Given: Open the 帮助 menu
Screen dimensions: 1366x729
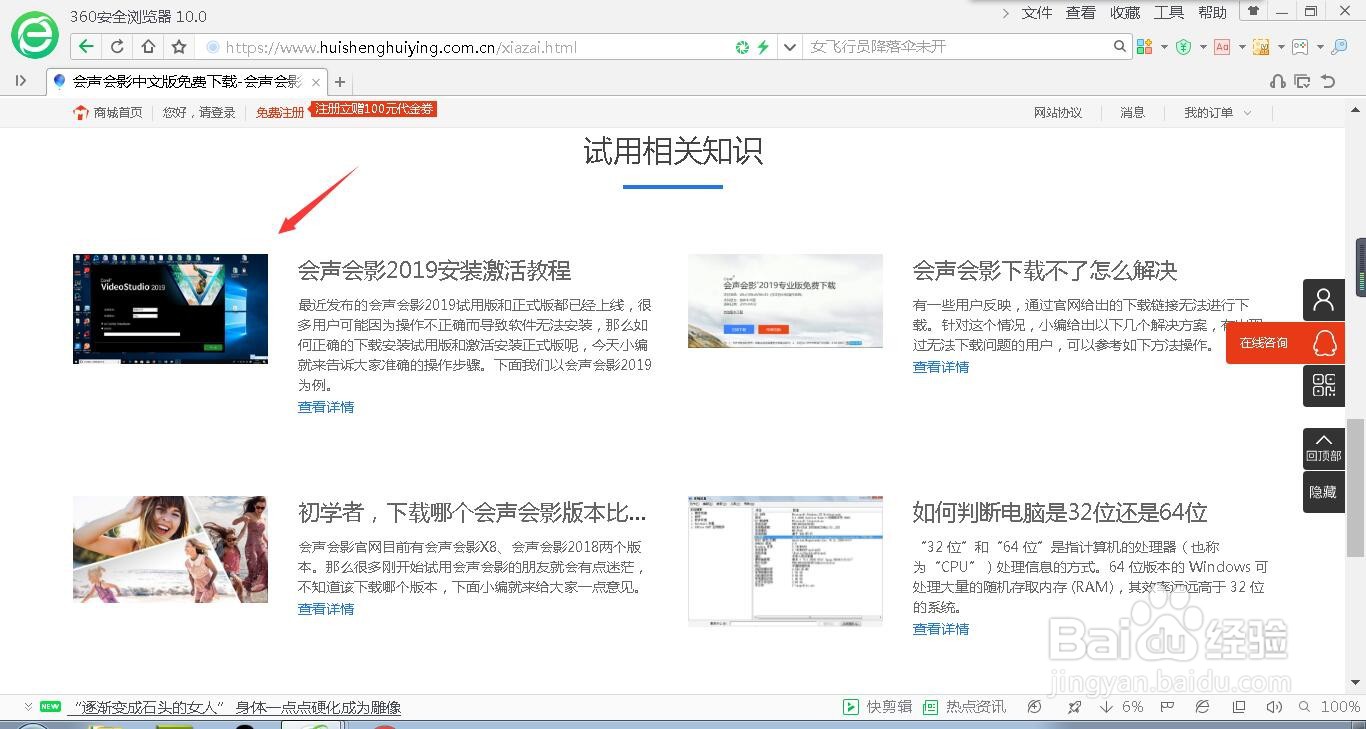Looking at the screenshot, I should coord(1212,13).
